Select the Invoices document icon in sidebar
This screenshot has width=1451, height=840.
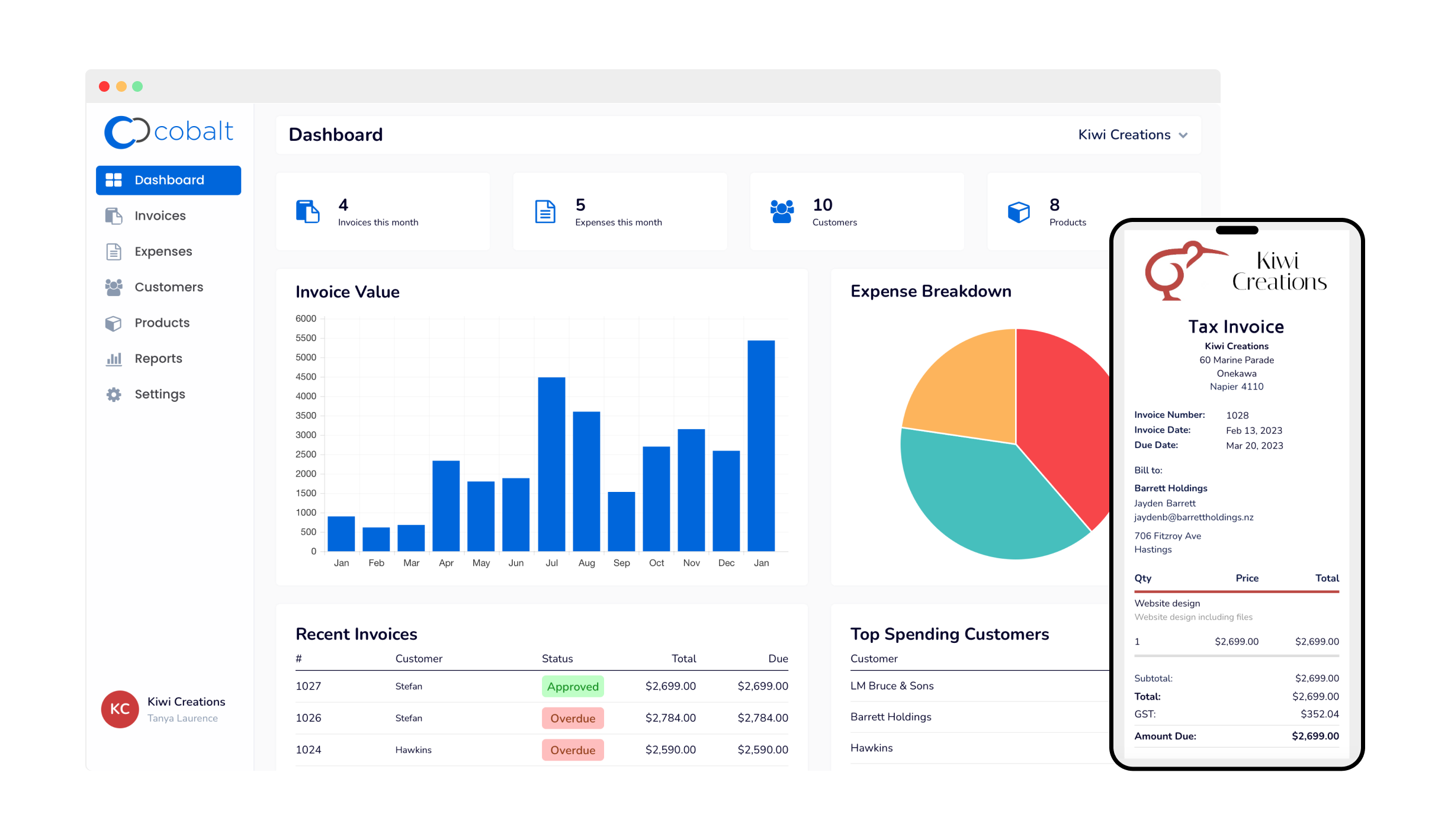click(x=113, y=215)
